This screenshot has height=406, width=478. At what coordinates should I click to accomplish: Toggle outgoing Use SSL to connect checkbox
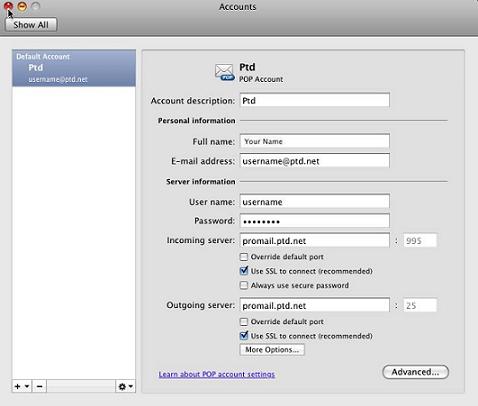(x=244, y=336)
